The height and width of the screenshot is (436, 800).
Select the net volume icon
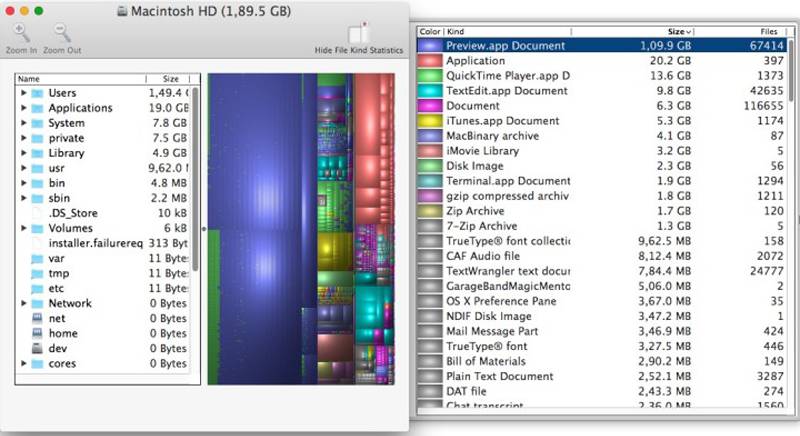click(x=38, y=318)
